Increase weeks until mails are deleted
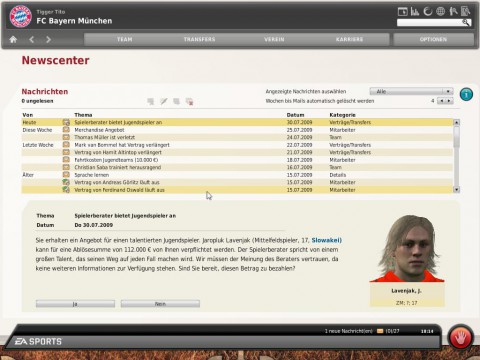Image resolution: width=480 pixels, height=360 pixels. 449,101
